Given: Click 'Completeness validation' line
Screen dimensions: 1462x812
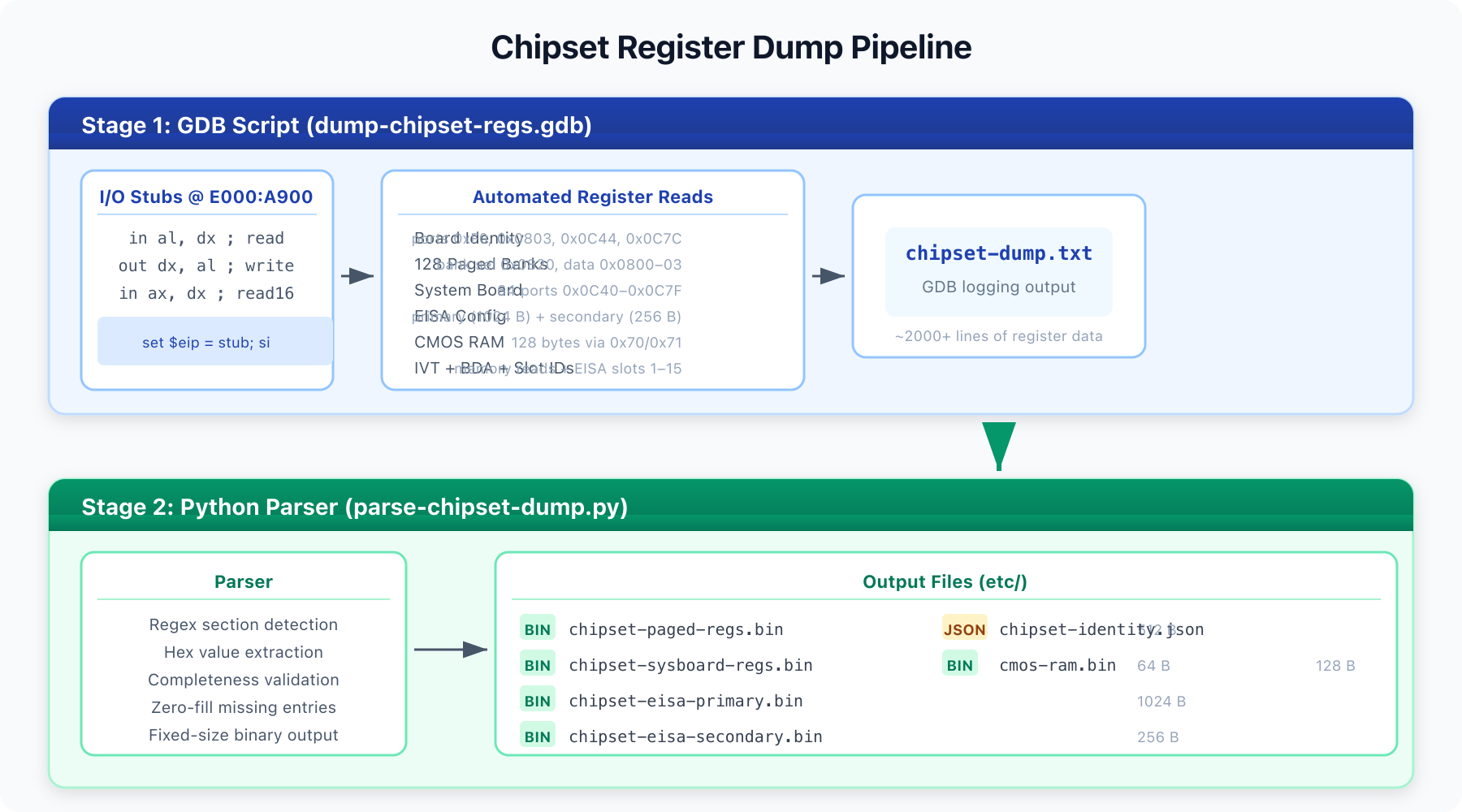Looking at the screenshot, I should [x=244, y=680].
